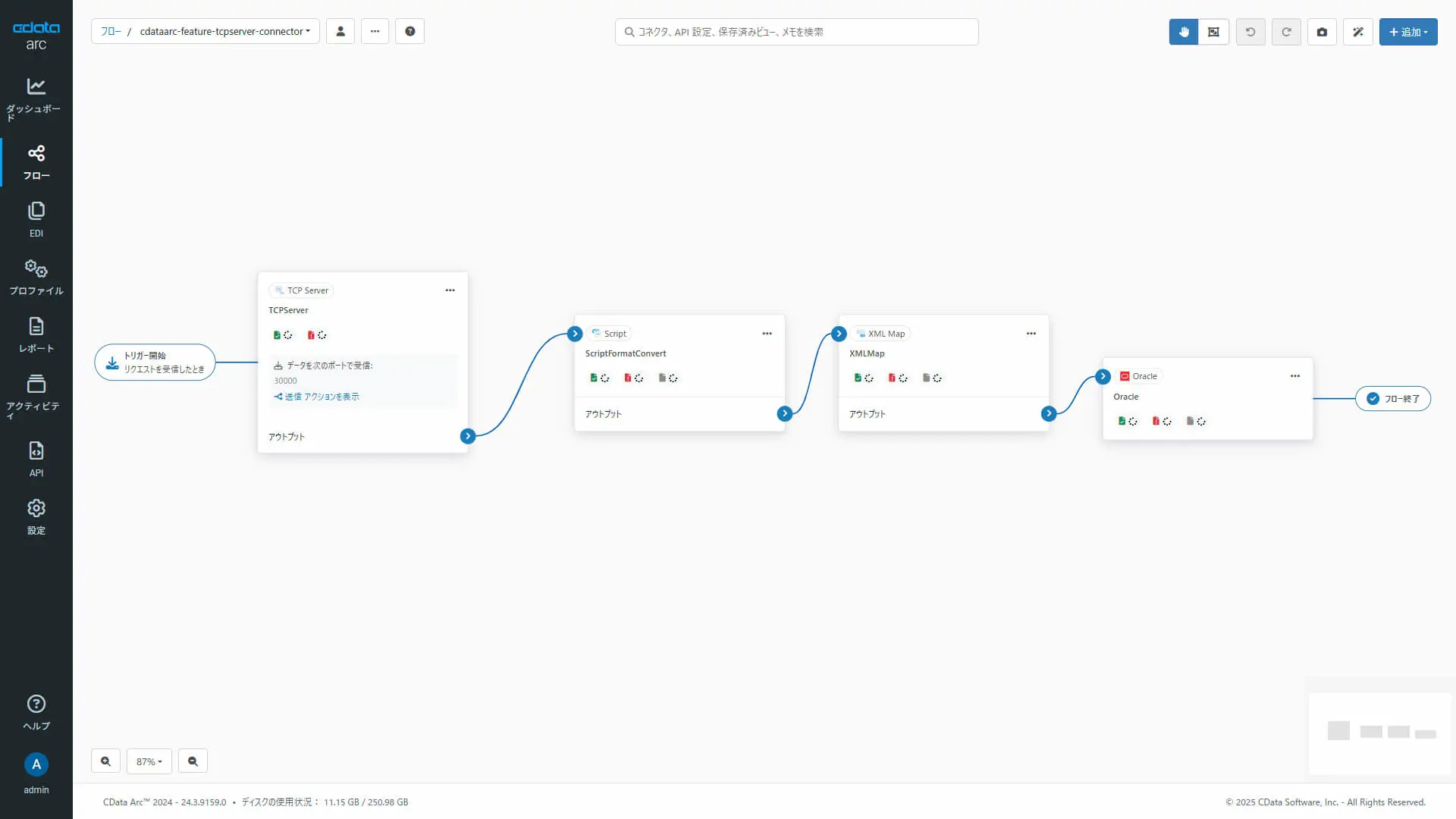1456x819 pixels.
Task: Focus the connector search field
Action: tap(796, 32)
